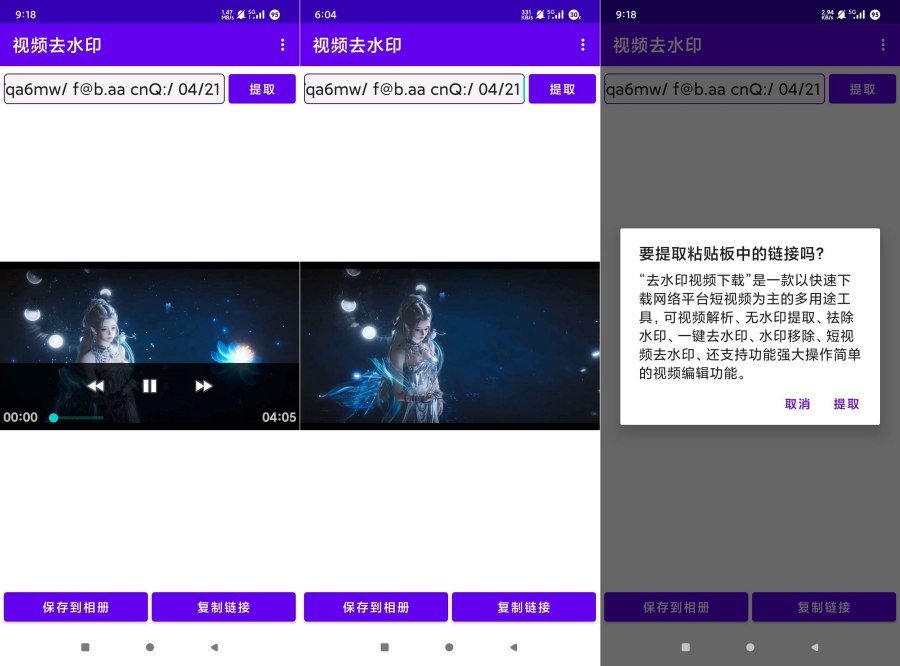
Task: Tap 复制链接 on the second screen
Action: 524,606
